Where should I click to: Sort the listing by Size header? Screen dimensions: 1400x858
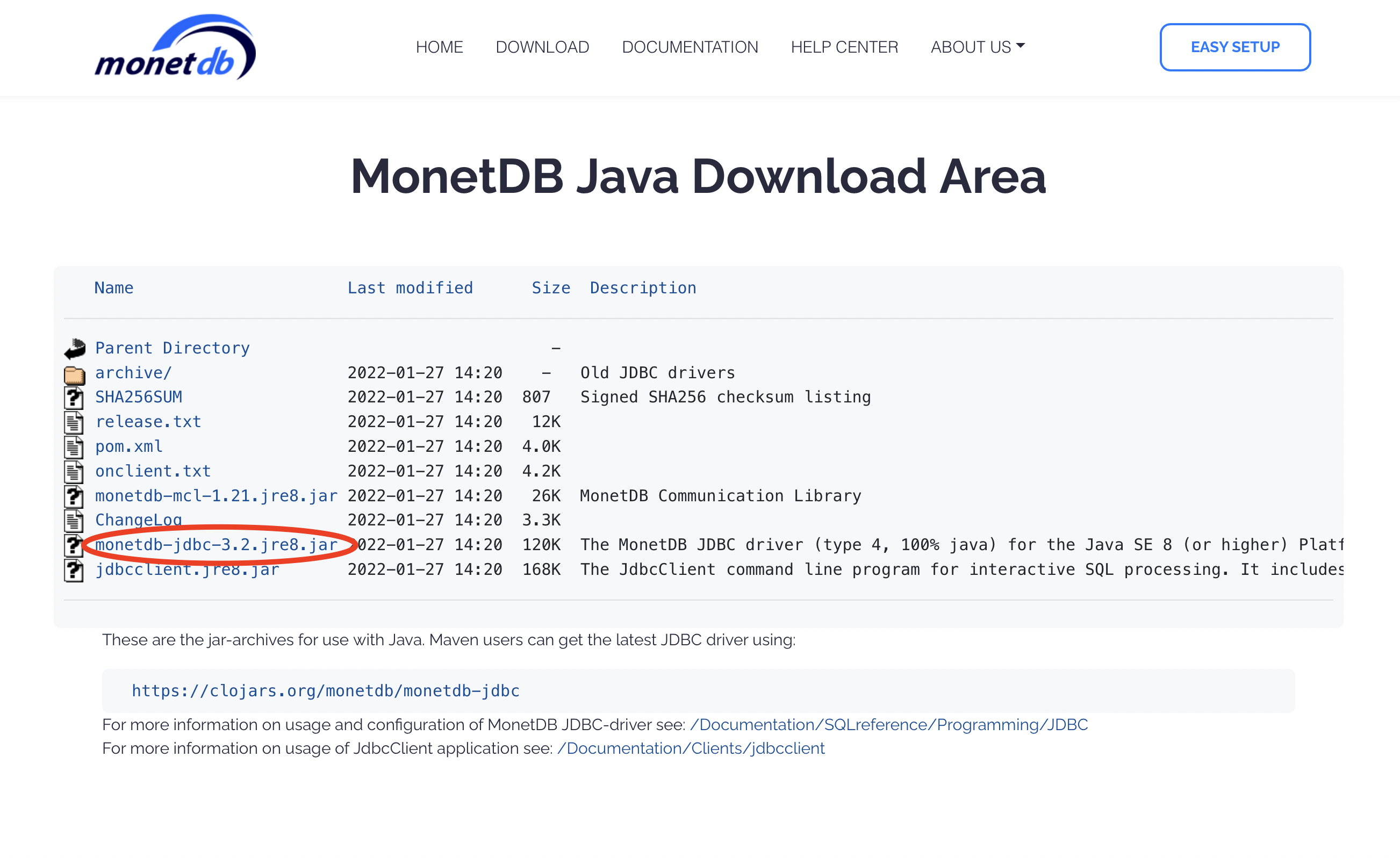550,288
